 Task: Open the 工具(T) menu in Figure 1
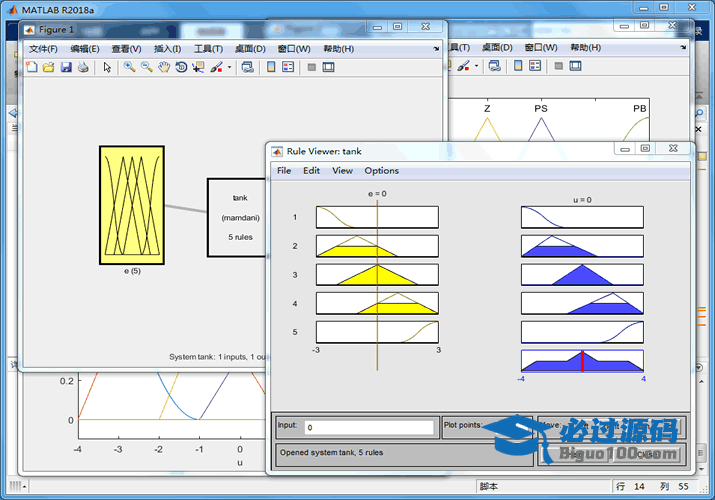208,49
